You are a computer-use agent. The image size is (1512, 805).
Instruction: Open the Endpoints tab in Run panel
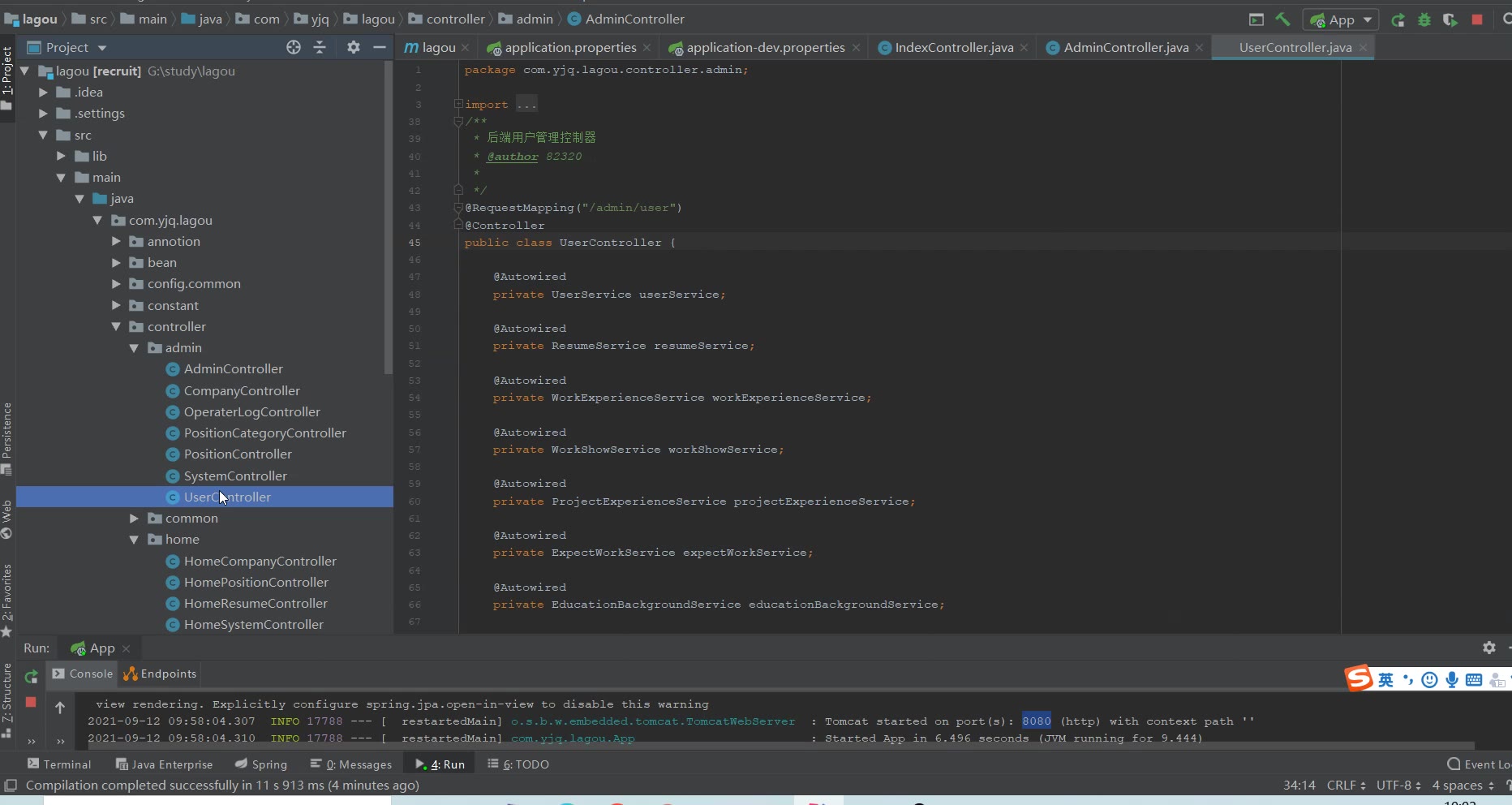point(161,674)
